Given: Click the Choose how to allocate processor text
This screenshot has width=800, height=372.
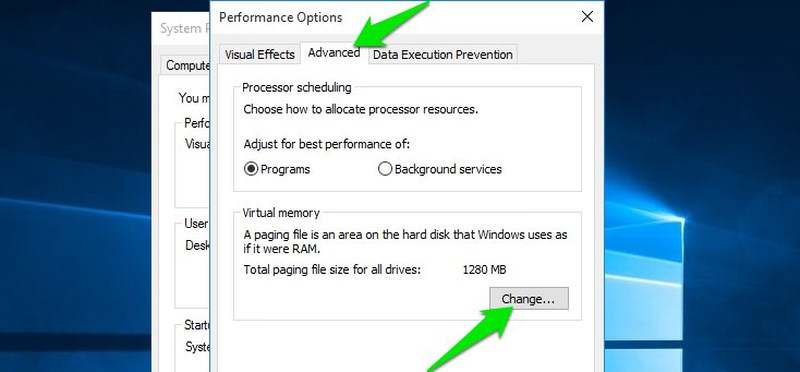Looking at the screenshot, I should (361, 109).
